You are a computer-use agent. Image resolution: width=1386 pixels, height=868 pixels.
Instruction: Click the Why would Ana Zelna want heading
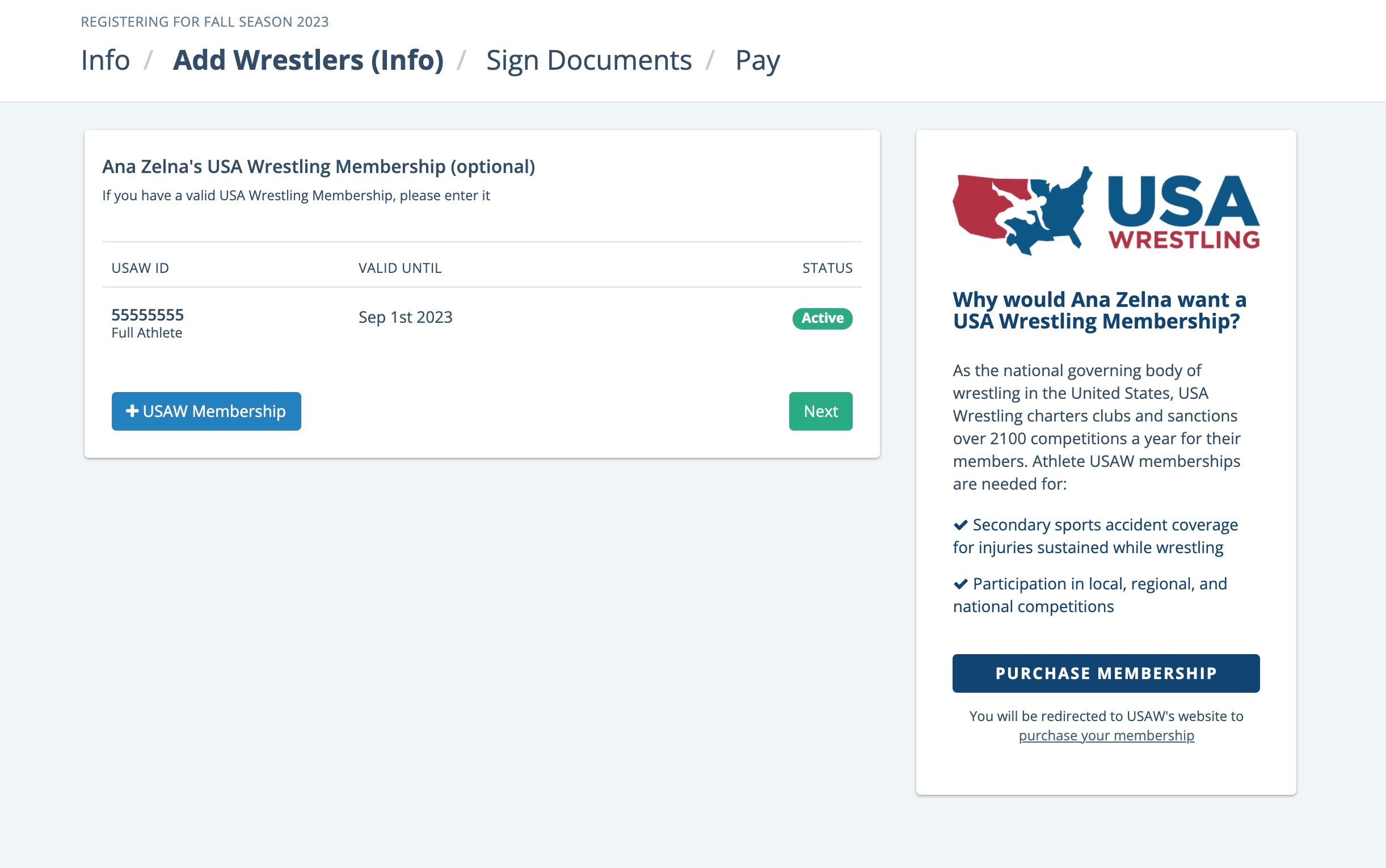click(1099, 310)
